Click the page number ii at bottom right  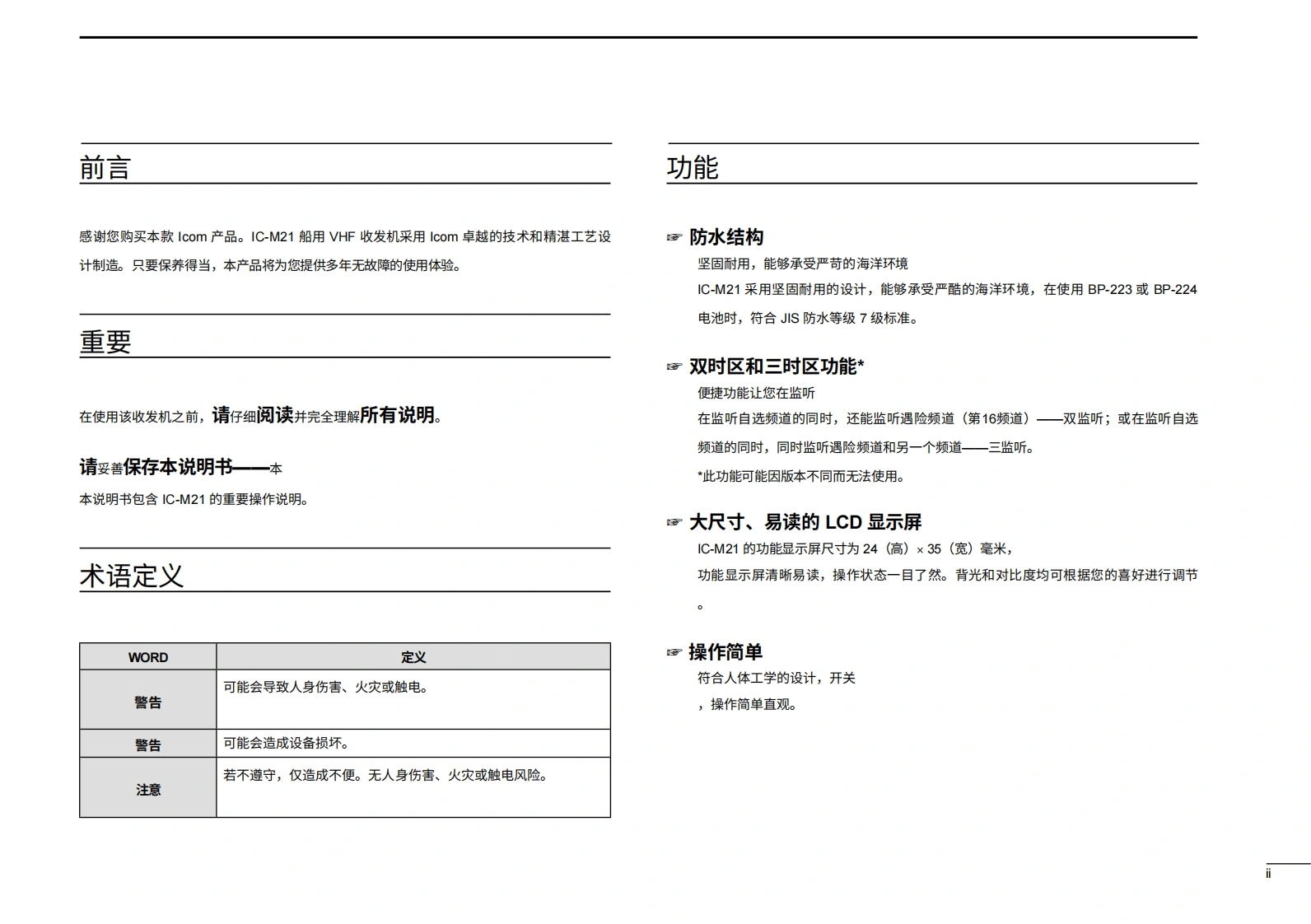pyautogui.click(x=1268, y=874)
